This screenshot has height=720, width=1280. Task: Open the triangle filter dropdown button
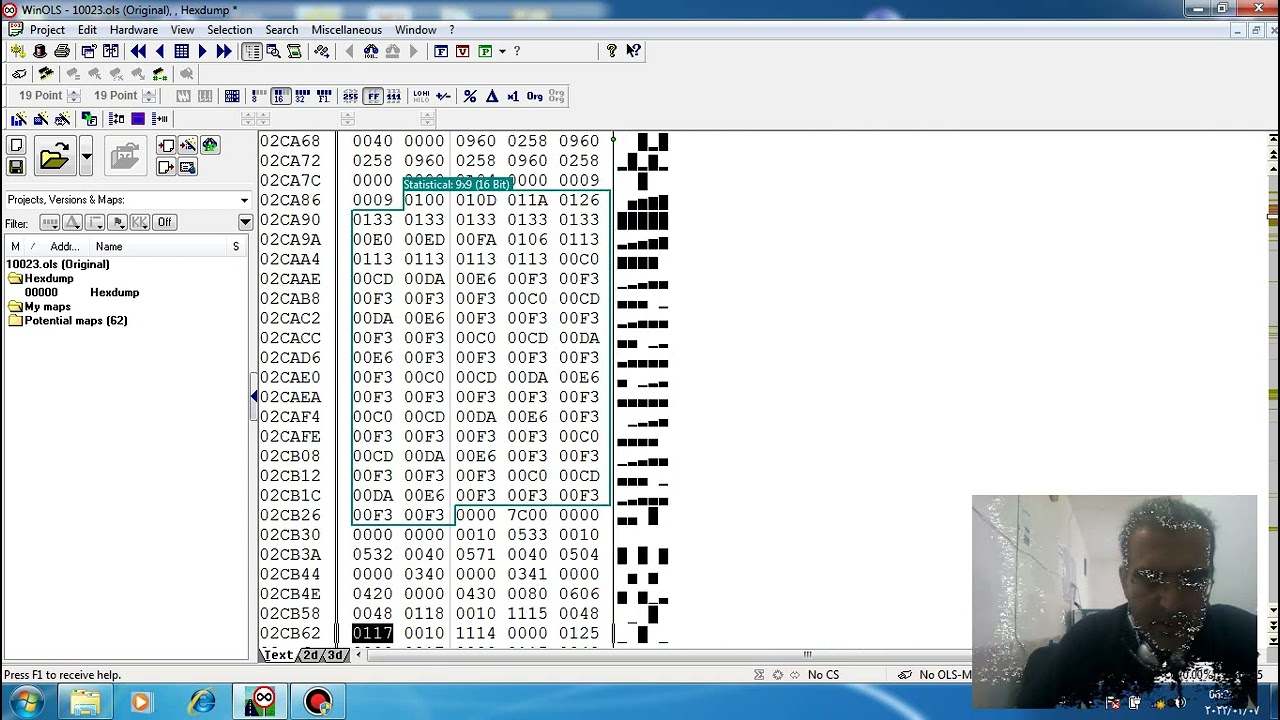click(x=72, y=222)
